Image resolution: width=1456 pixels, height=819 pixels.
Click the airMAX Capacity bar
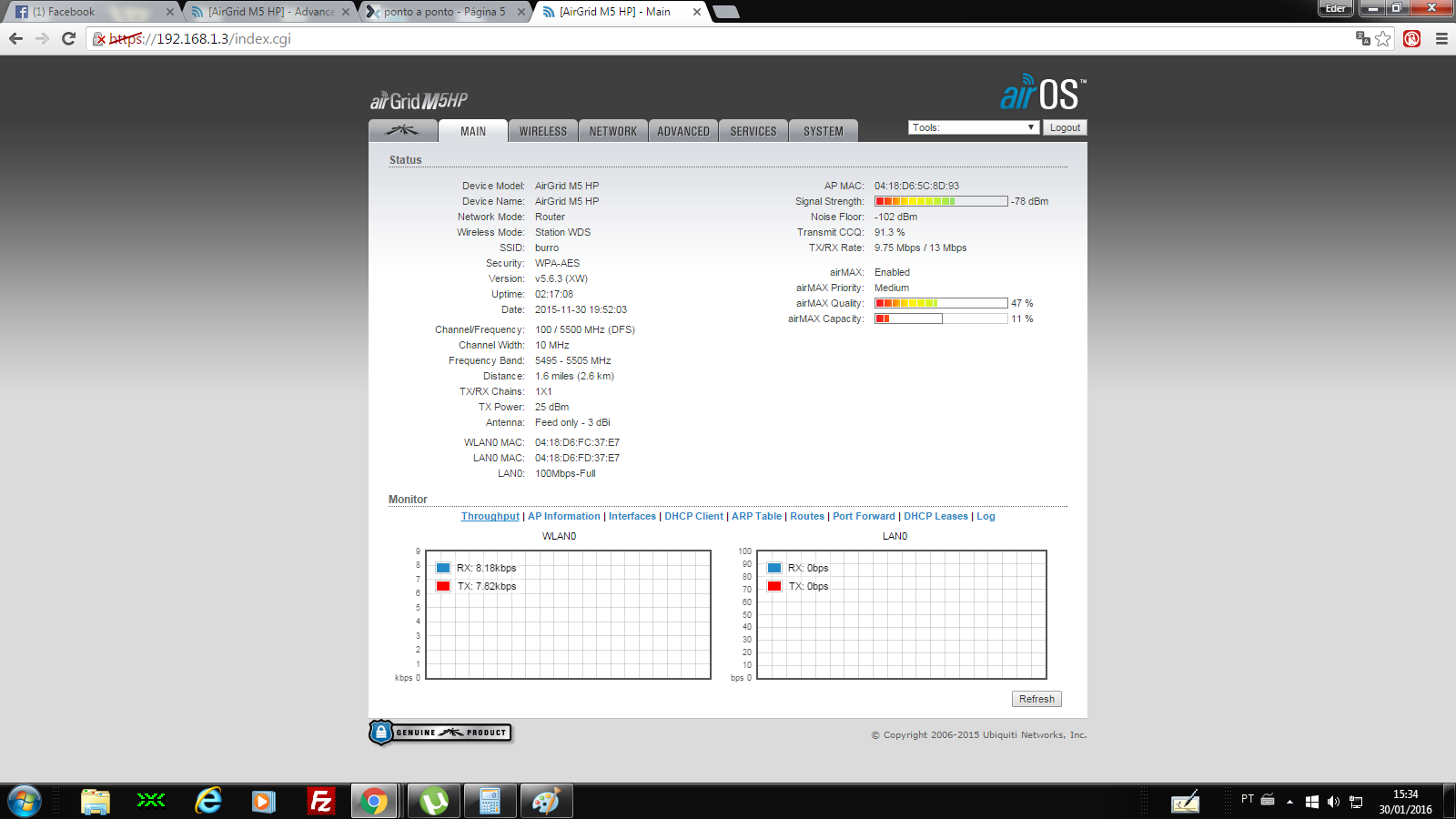coord(941,318)
